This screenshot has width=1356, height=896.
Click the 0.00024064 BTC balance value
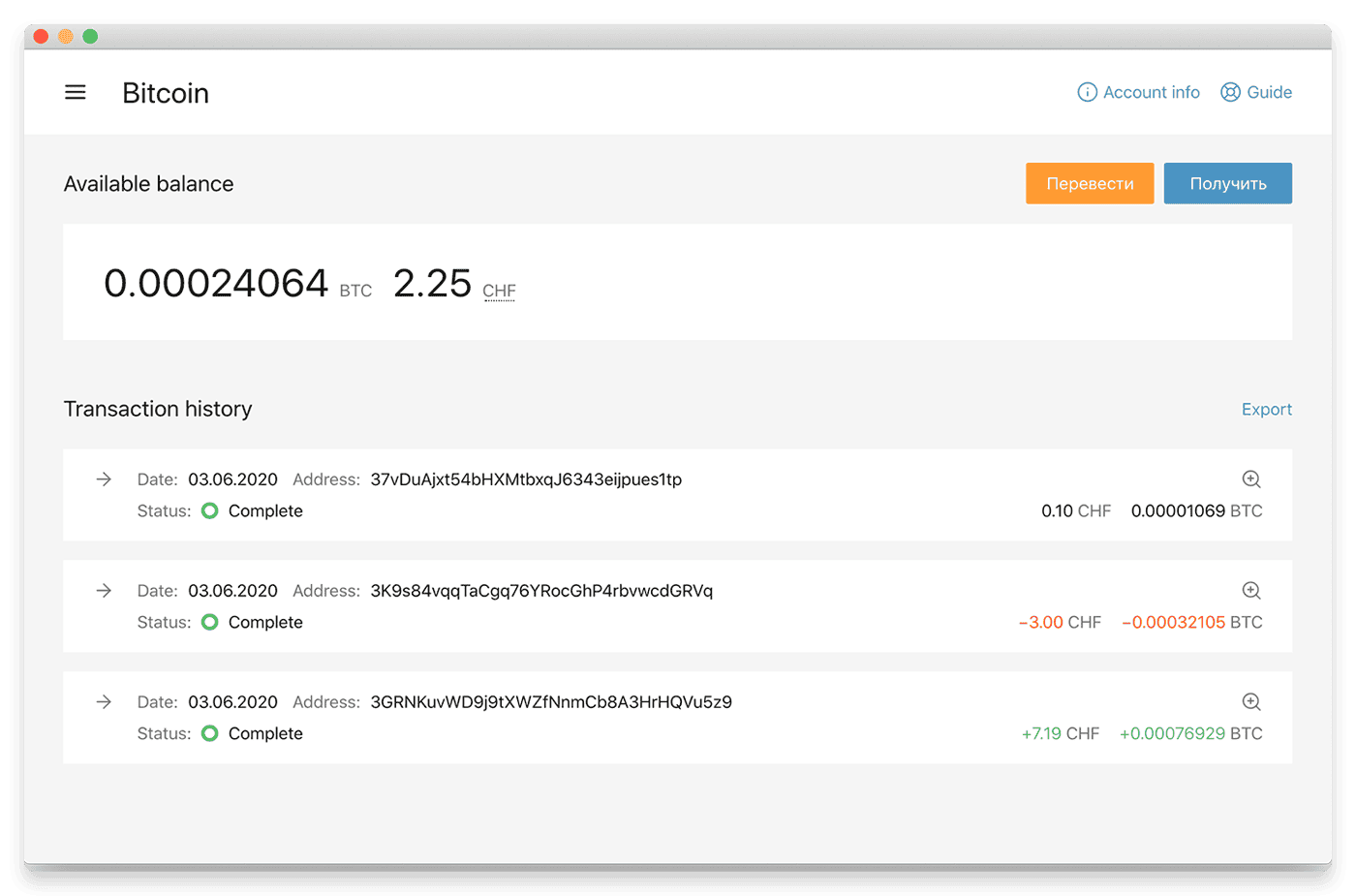[216, 283]
